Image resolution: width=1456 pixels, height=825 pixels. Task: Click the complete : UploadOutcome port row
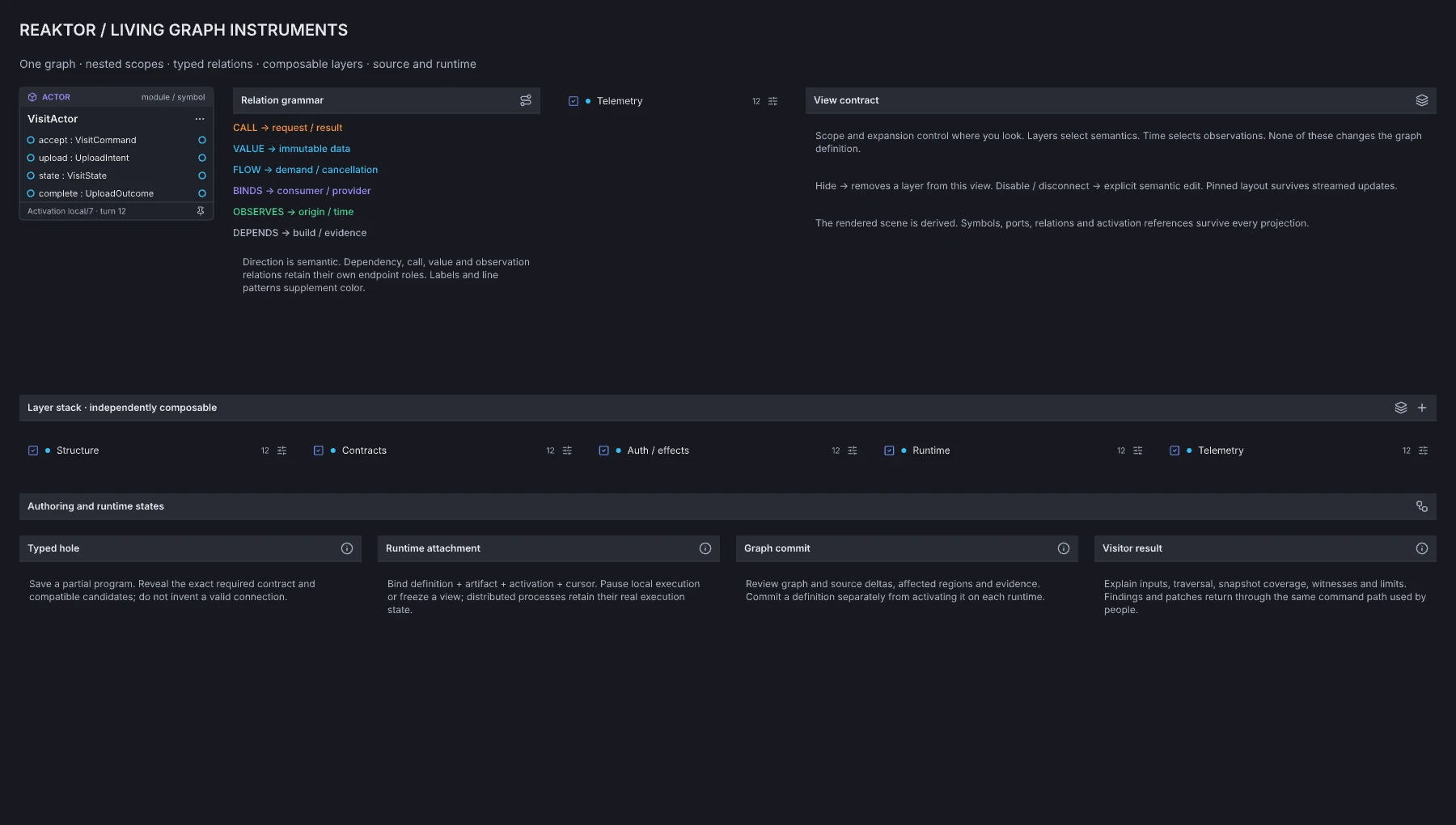tap(116, 193)
